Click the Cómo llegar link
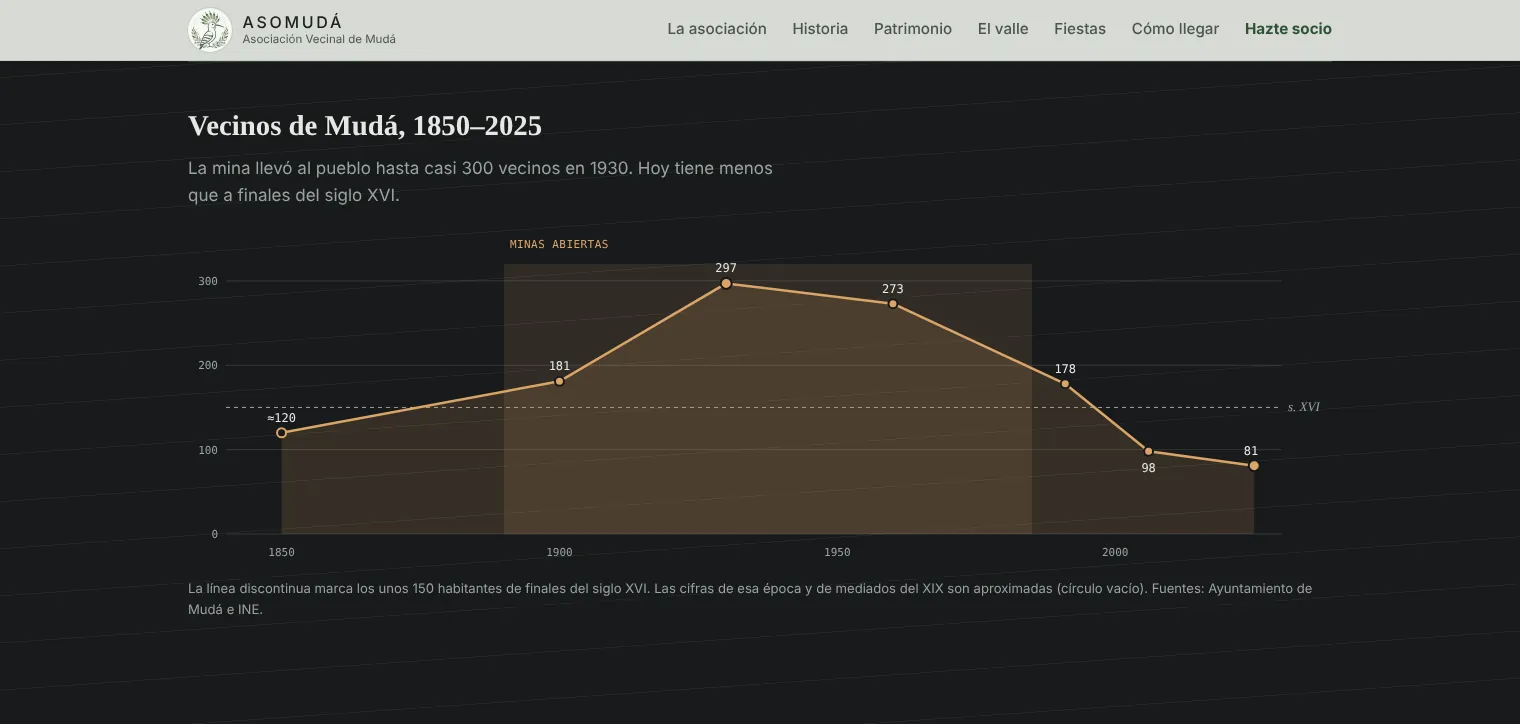This screenshot has width=1520, height=724. [1175, 29]
